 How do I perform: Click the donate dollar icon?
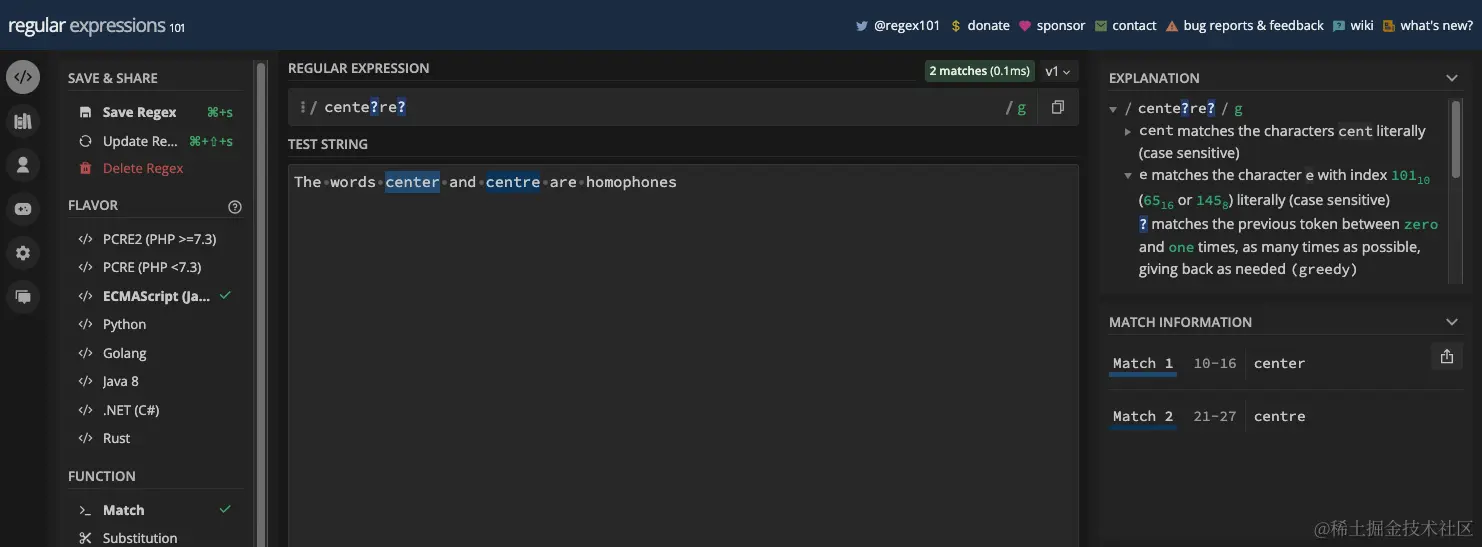[956, 26]
